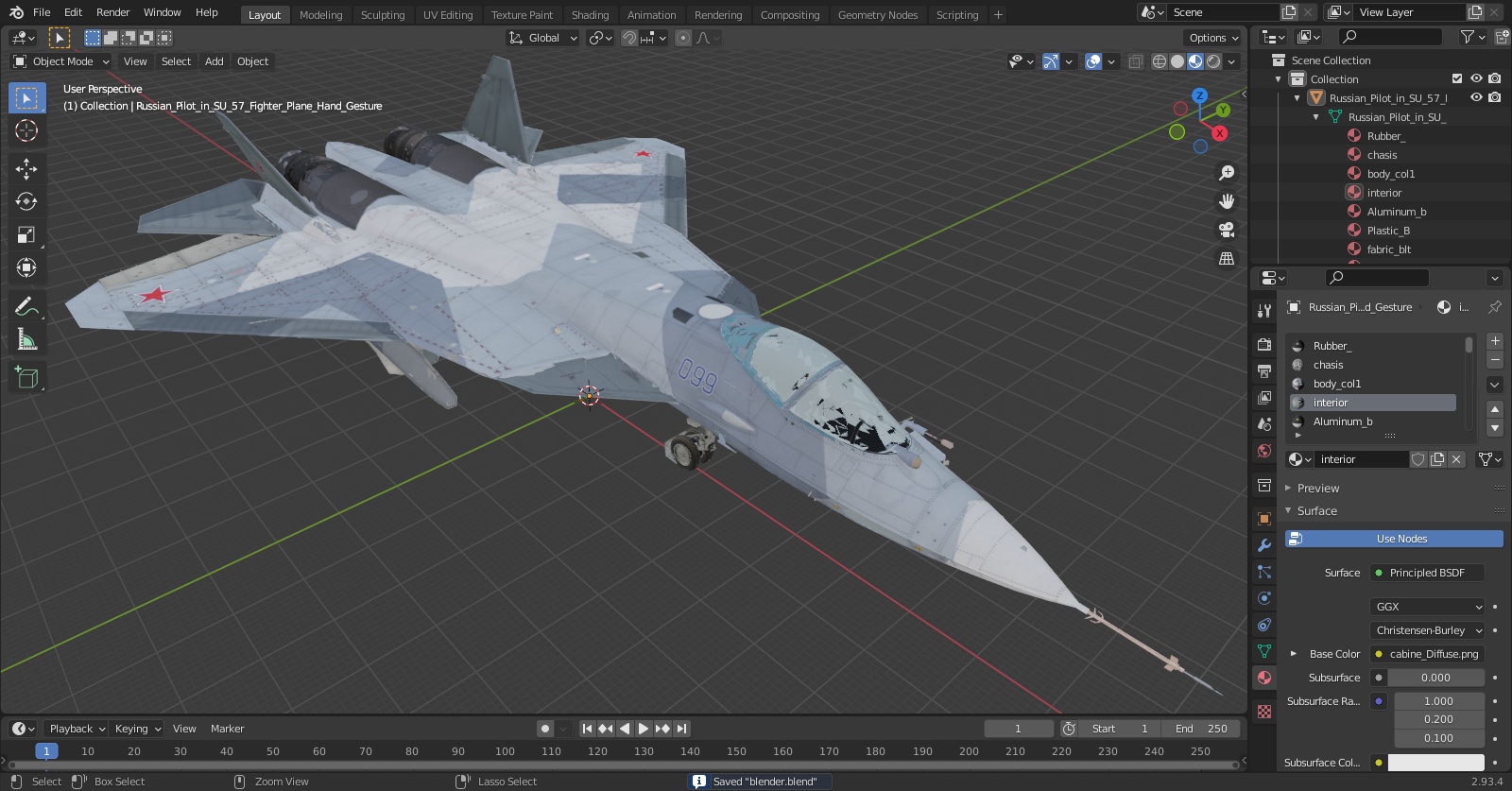Screen dimensions: 1512x791
Task: Open the World properties tab
Action: (x=1264, y=451)
